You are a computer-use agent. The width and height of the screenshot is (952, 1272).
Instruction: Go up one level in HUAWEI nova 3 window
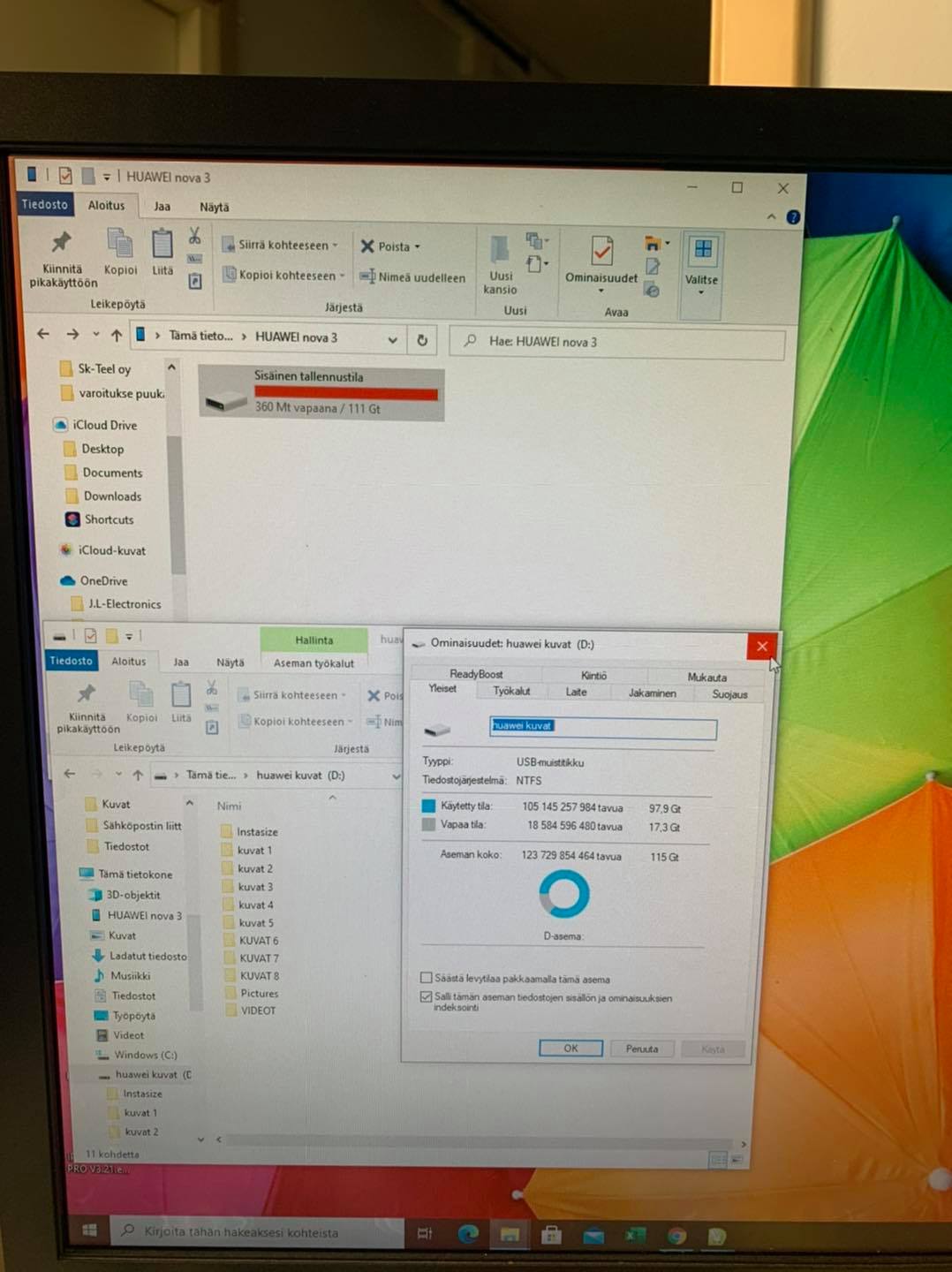click(117, 336)
